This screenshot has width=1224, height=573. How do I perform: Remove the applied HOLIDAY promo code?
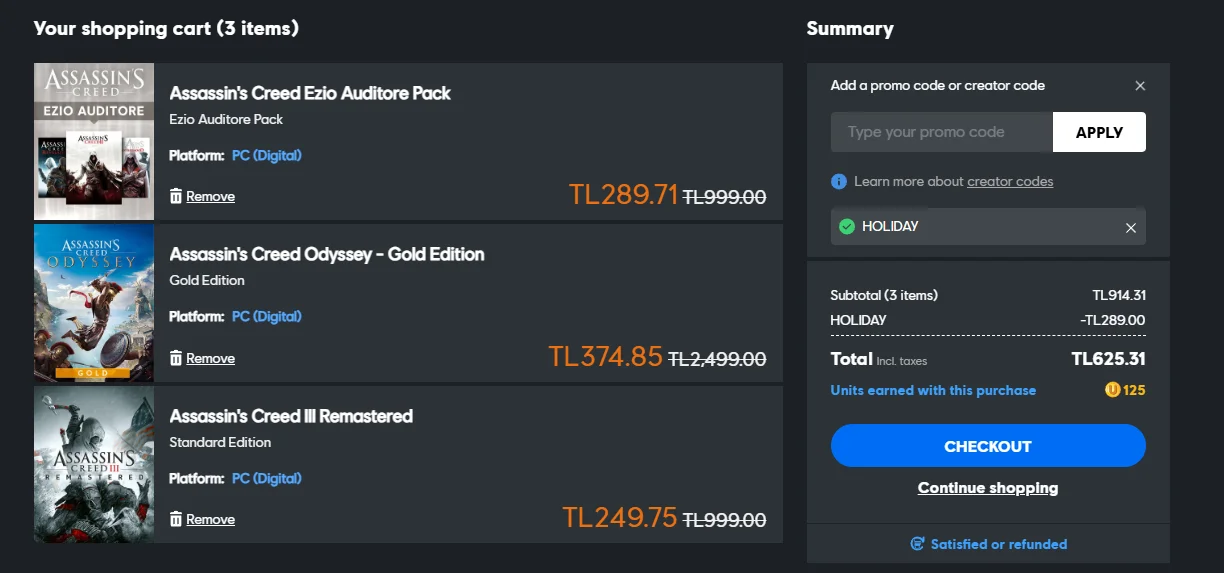[1131, 228]
